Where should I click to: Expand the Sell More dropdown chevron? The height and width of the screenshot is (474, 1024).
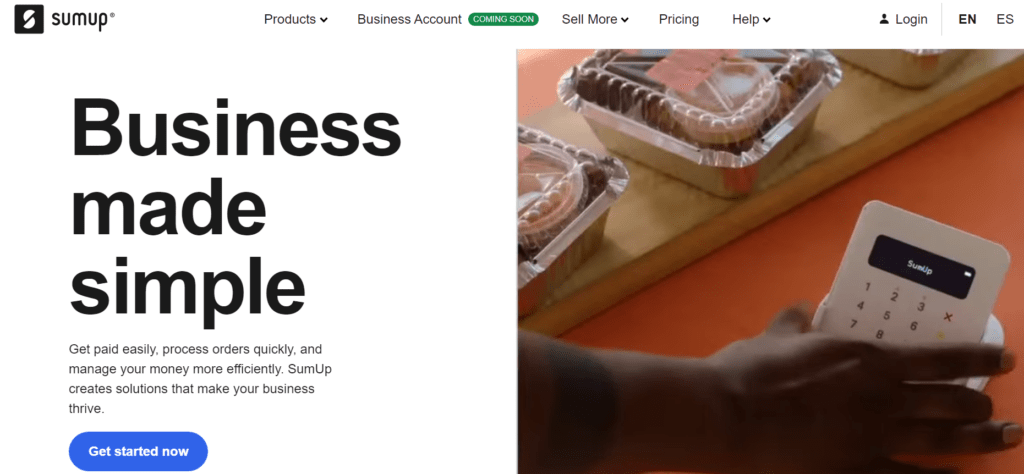[624, 20]
